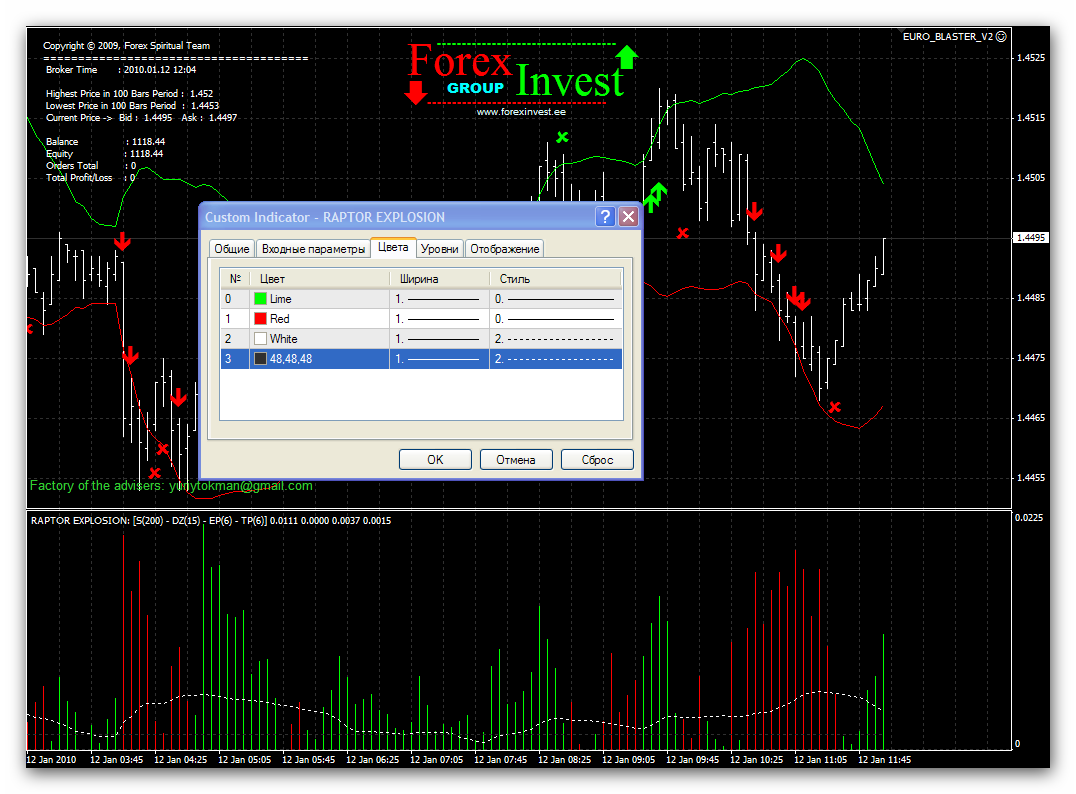Open line style selector for Red row
This screenshot has width=1076, height=794.
pyautogui.click(x=555, y=318)
